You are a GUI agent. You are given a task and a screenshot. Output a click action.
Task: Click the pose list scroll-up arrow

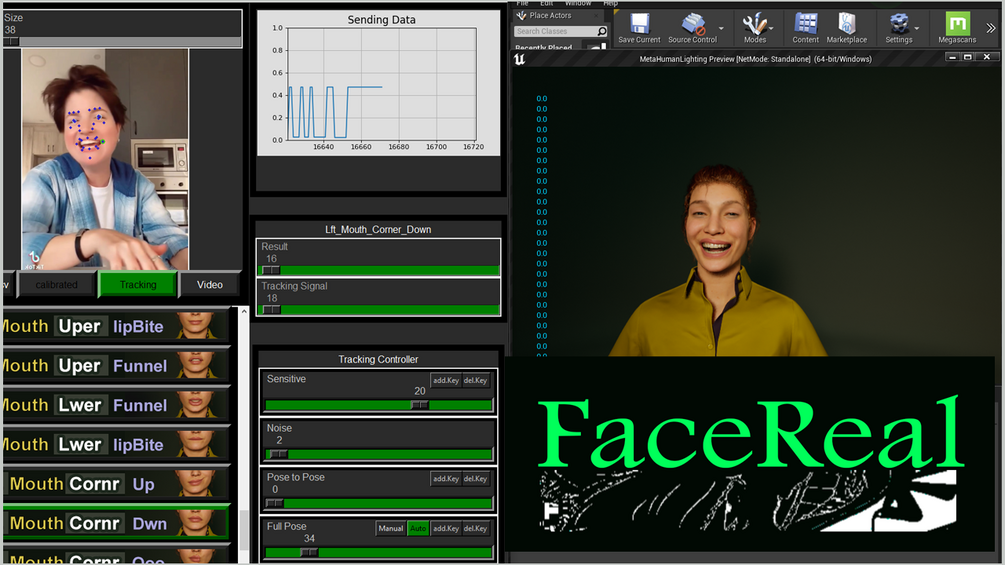pos(244,311)
